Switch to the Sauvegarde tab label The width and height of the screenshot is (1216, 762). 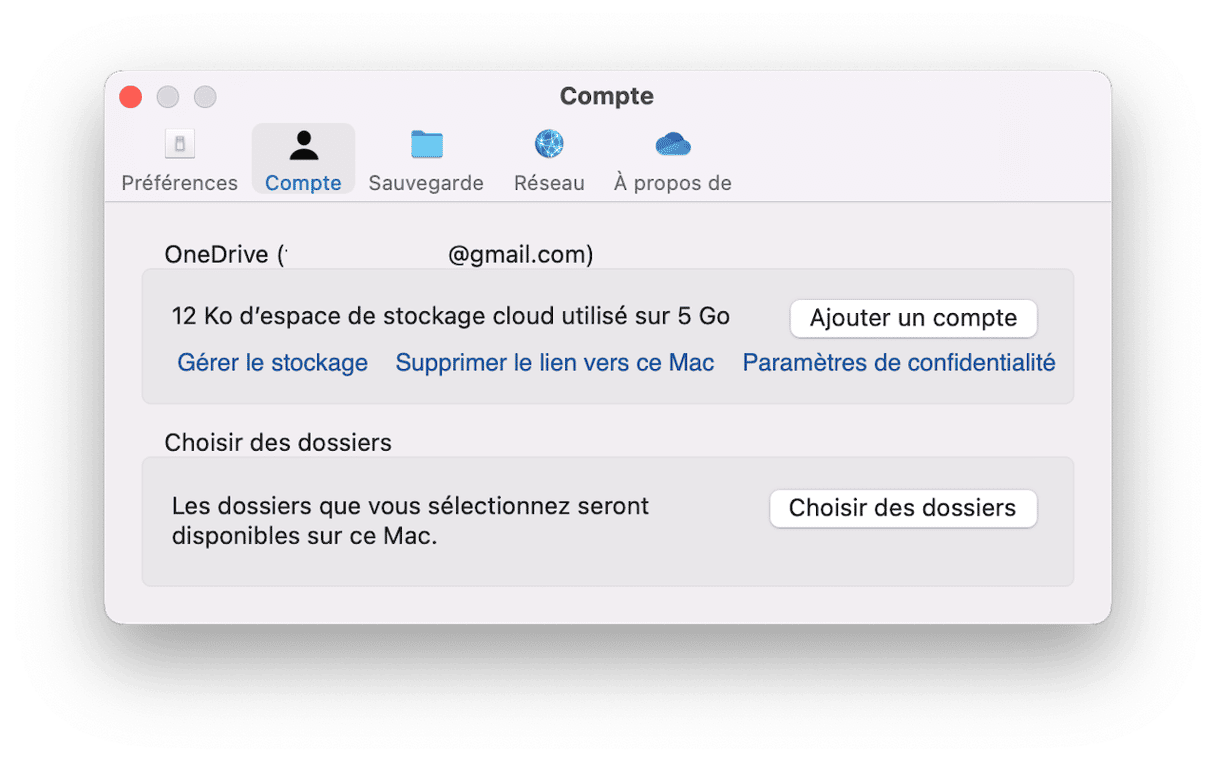click(x=426, y=183)
